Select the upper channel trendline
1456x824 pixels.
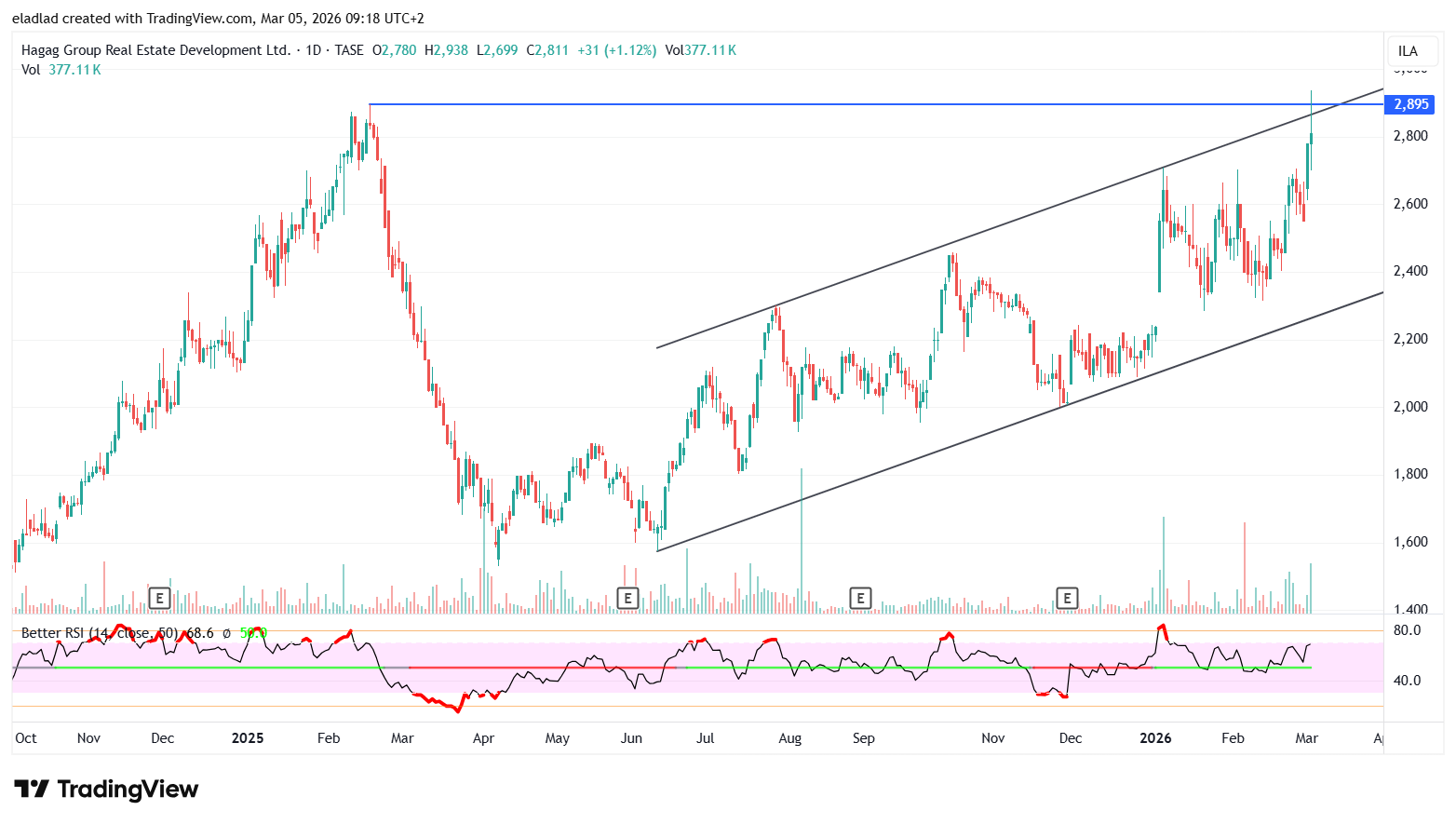tap(1019, 219)
